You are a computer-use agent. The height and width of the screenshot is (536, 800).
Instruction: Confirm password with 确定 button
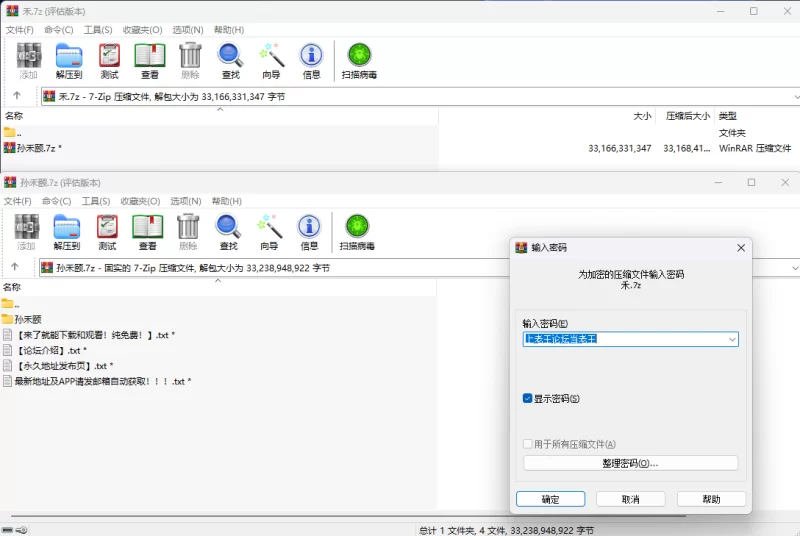click(x=551, y=499)
